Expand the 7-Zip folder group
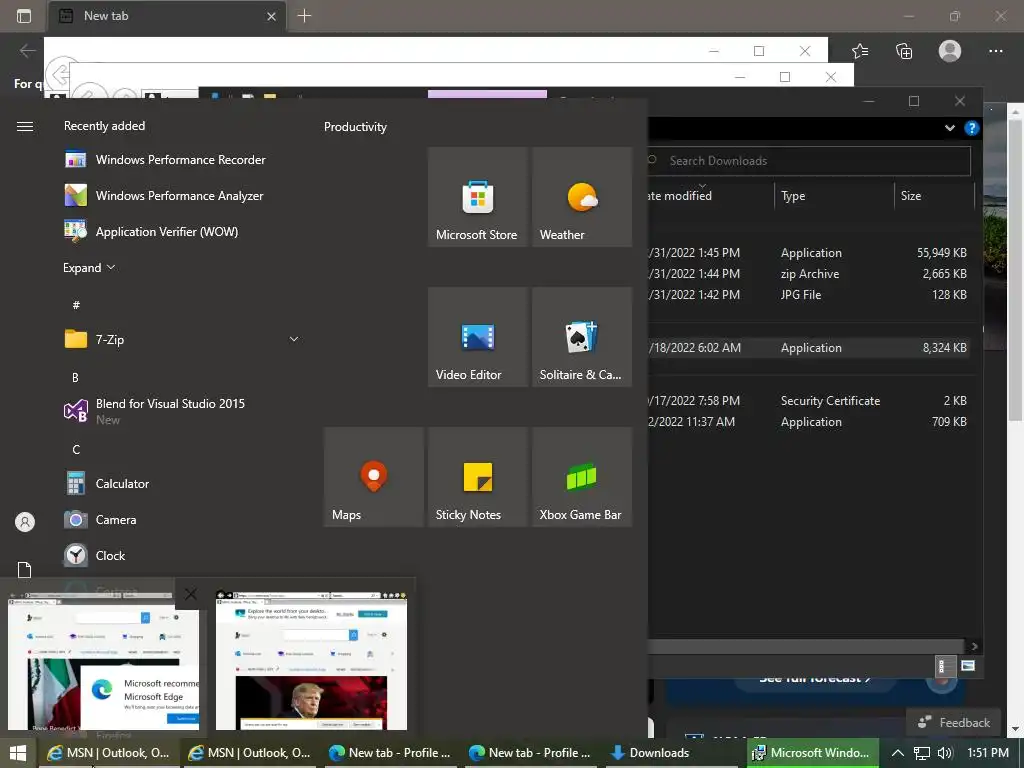This screenshot has height=768, width=1024. (294, 339)
